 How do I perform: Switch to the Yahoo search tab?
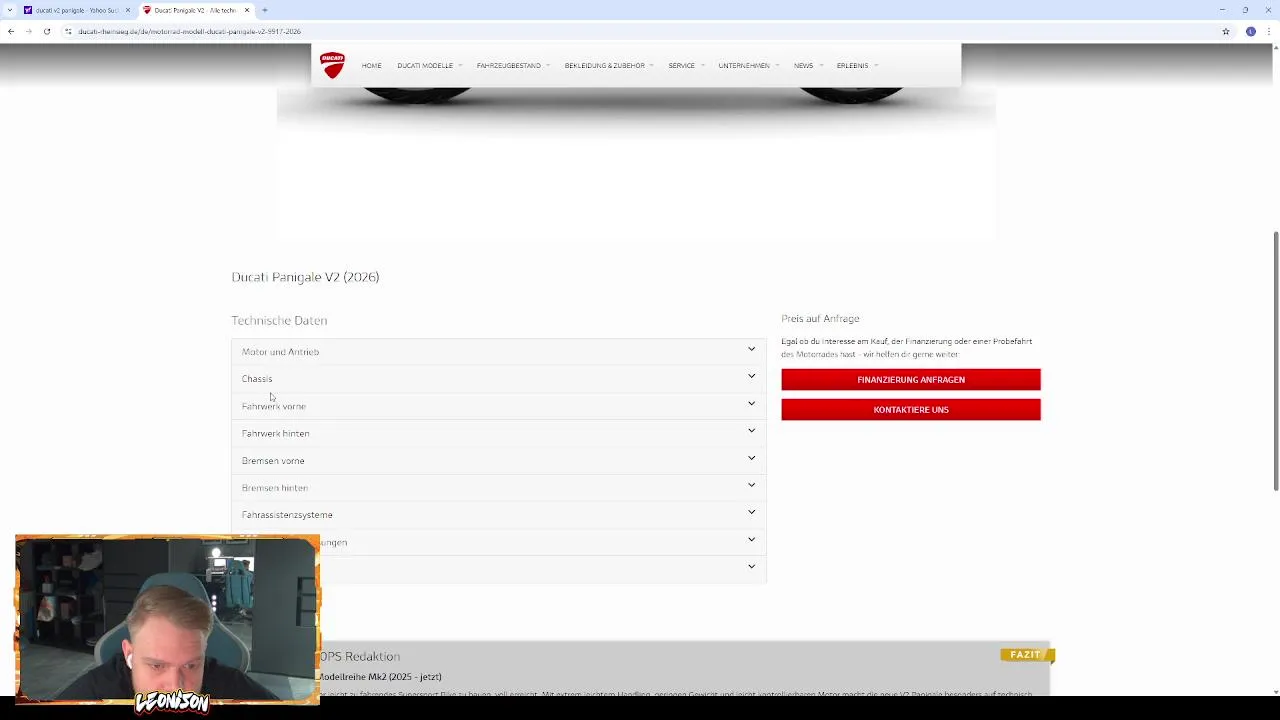(77, 10)
